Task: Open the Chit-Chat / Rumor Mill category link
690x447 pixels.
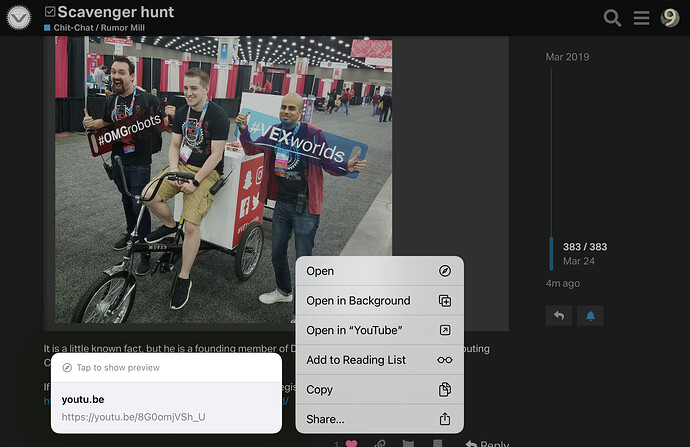Action: (99, 28)
